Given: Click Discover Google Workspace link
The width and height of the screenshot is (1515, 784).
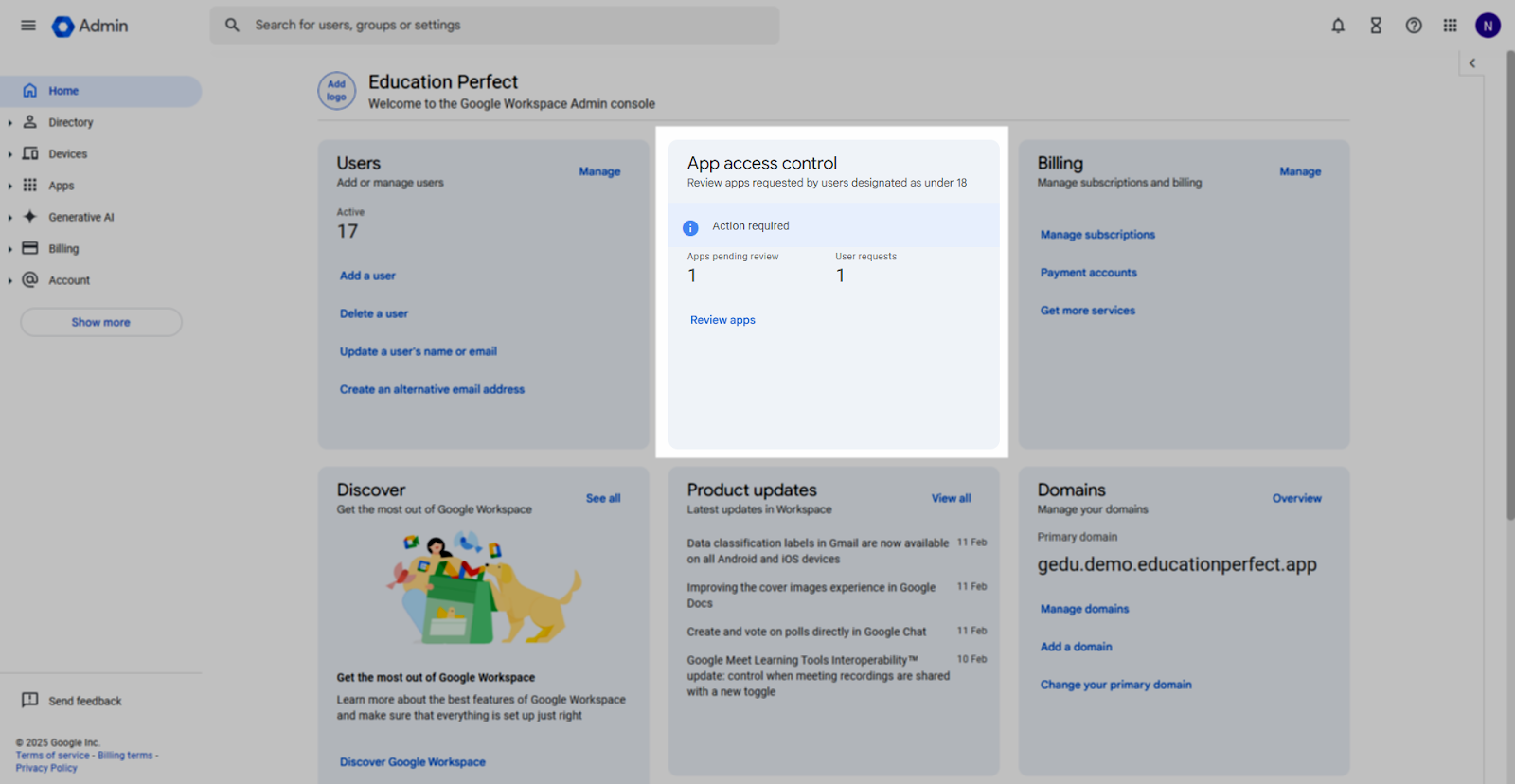Looking at the screenshot, I should coord(413,762).
